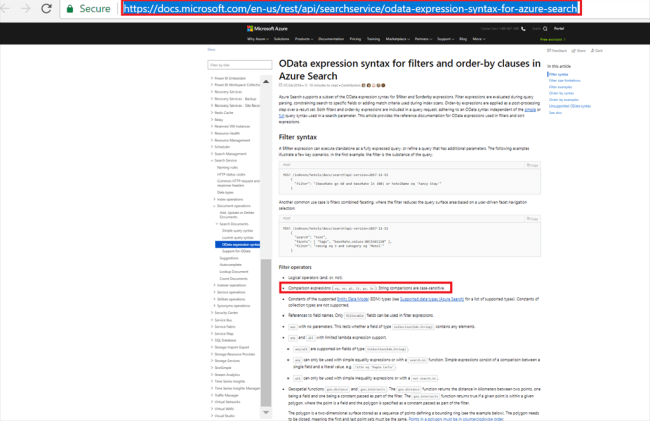Open the Pricing menu item
Viewport: 650px width, 421px height.
[355, 39]
